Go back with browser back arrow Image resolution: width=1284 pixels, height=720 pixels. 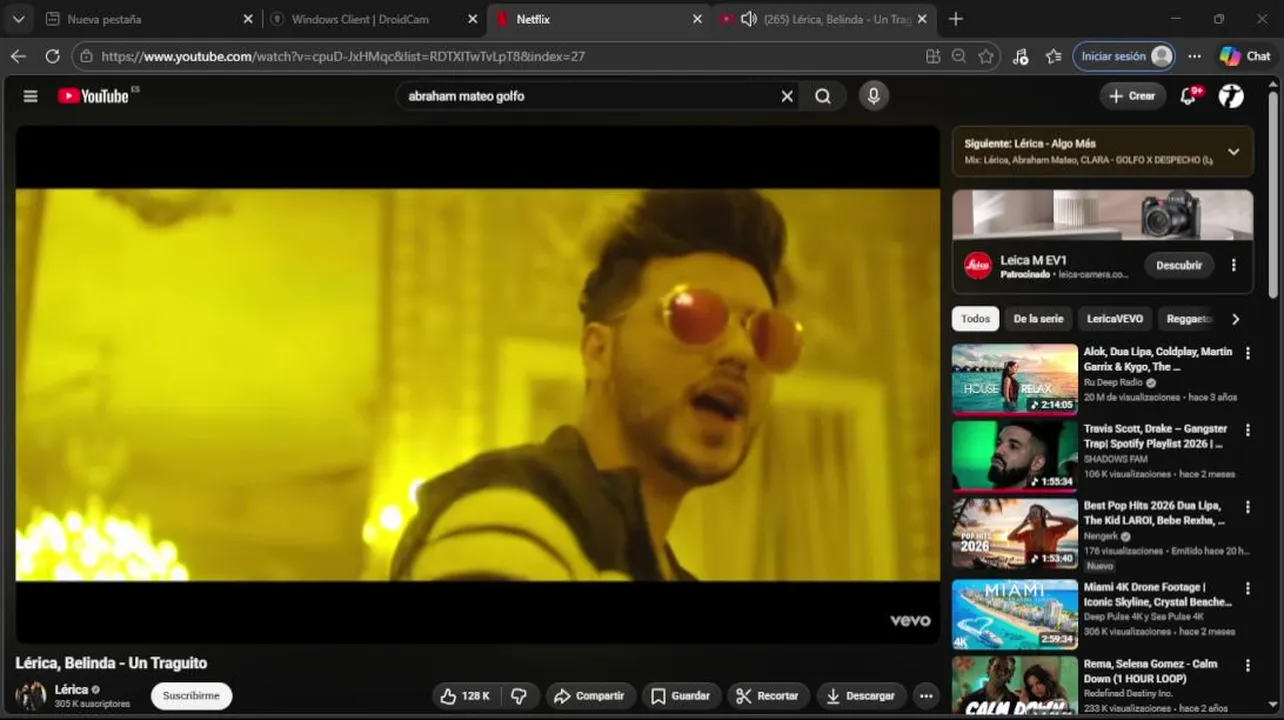(x=18, y=56)
